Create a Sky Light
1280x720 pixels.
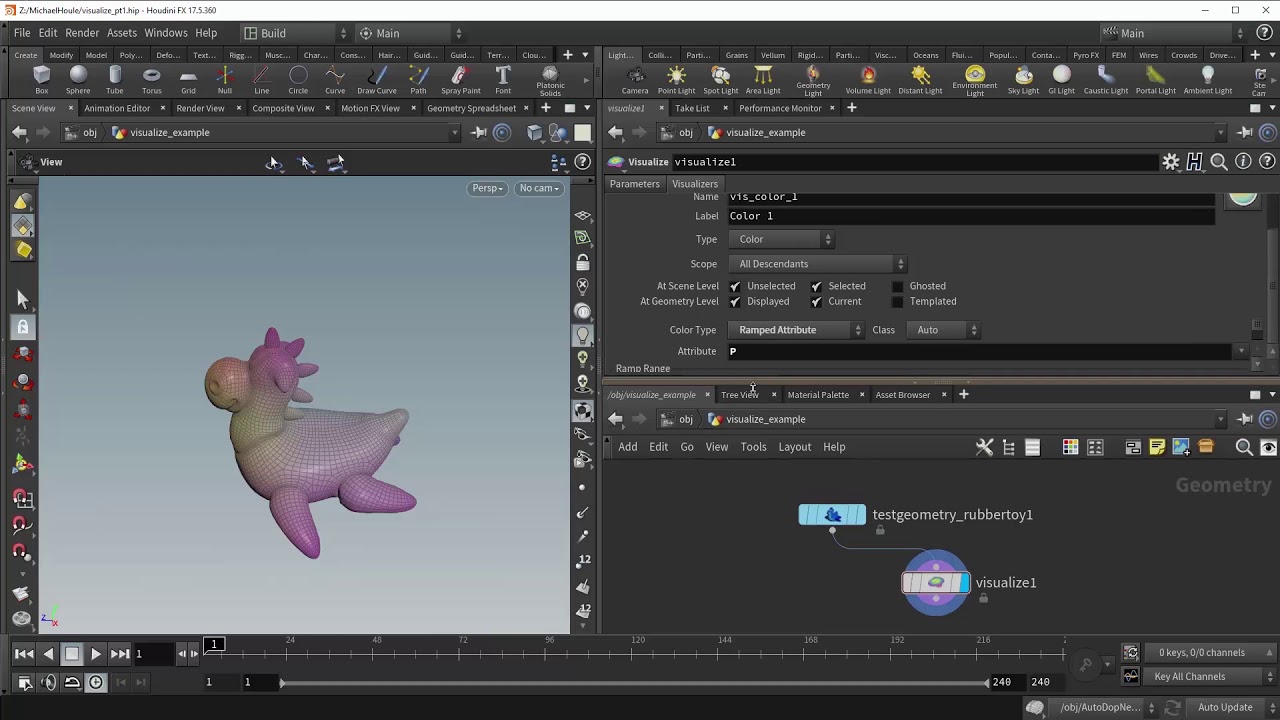click(x=1023, y=79)
